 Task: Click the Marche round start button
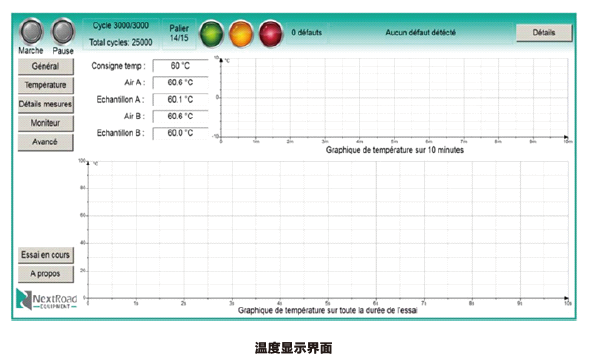pyautogui.click(x=31, y=32)
